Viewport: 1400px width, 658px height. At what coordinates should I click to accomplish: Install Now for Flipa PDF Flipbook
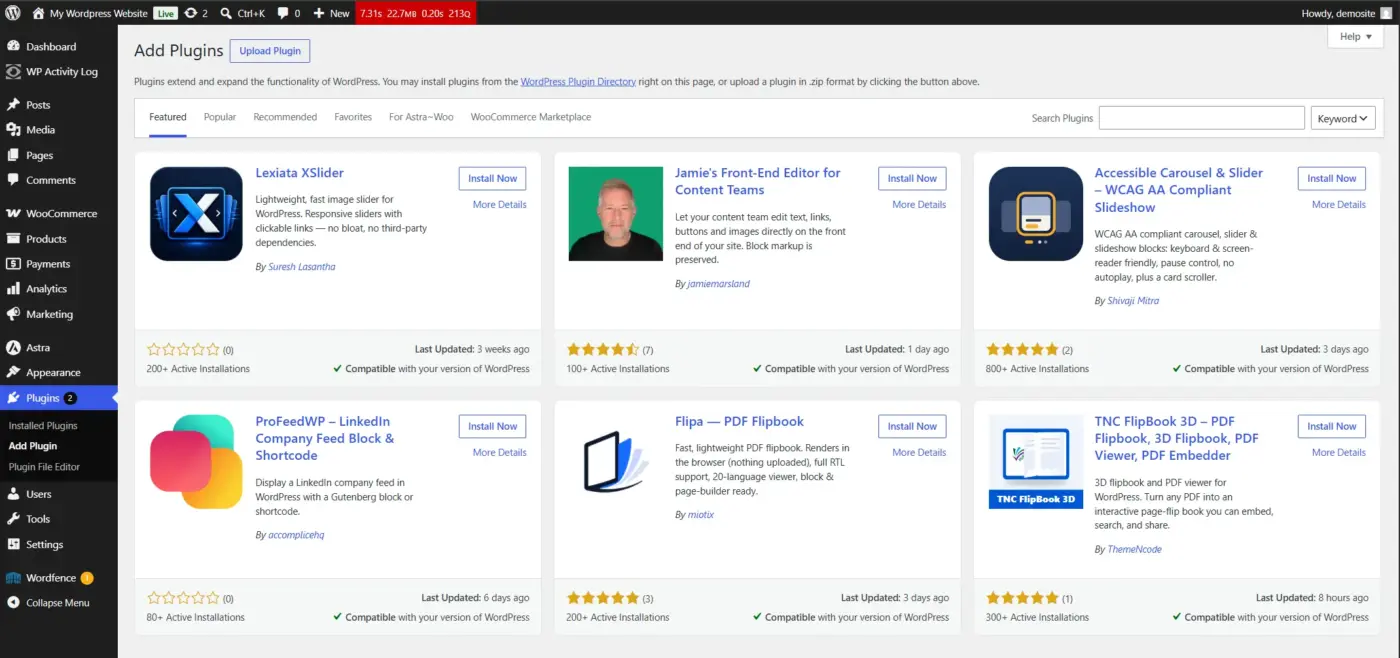coord(912,426)
